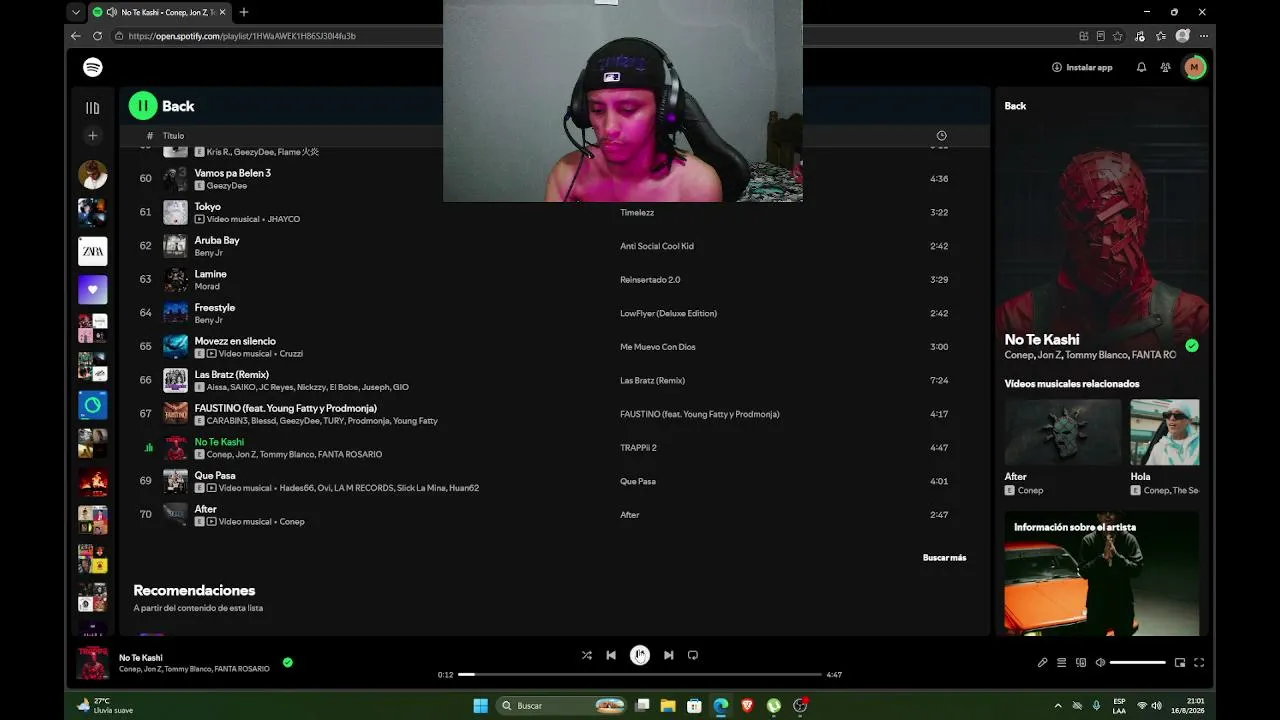Open No Te Kashi title in side panel
1280x720 pixels.
pos(1041,340)
